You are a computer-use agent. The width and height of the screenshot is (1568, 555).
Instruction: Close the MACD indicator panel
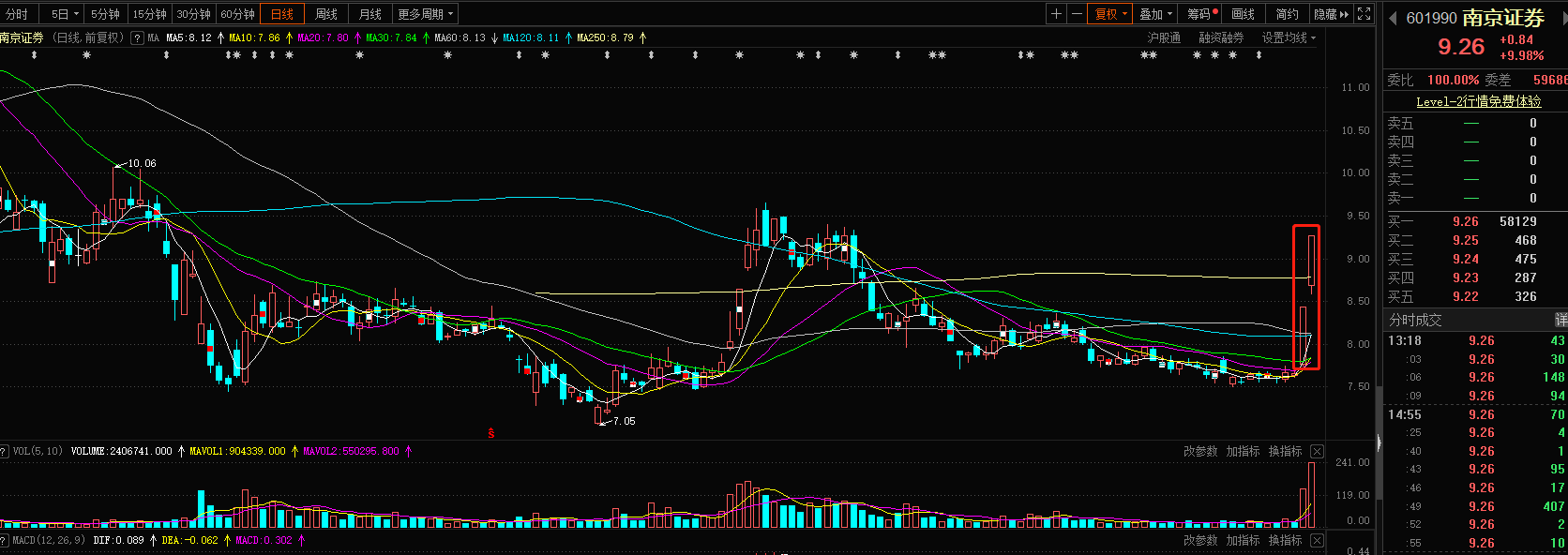pos(1317,541)
